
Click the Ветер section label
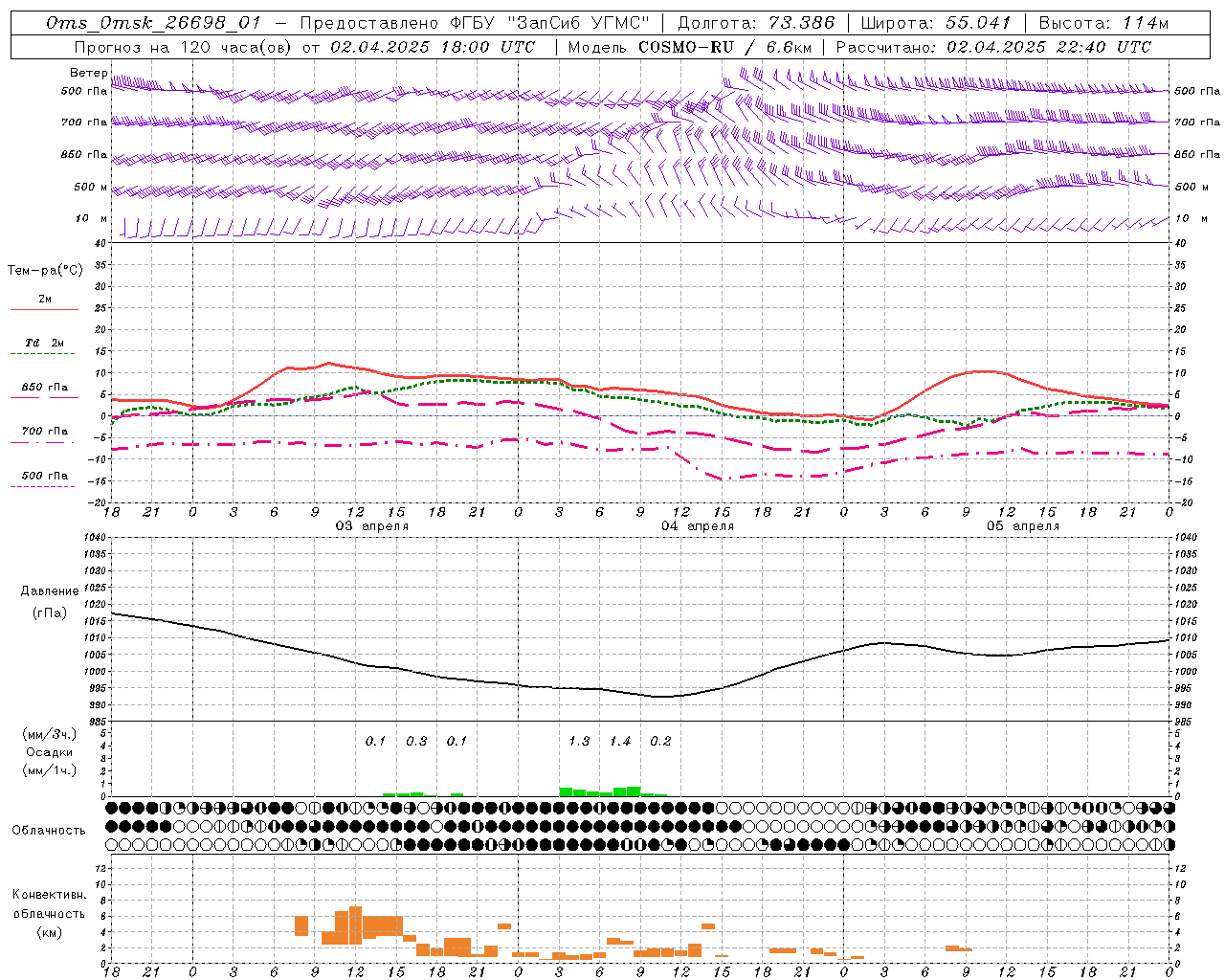(x=89, y=73)
